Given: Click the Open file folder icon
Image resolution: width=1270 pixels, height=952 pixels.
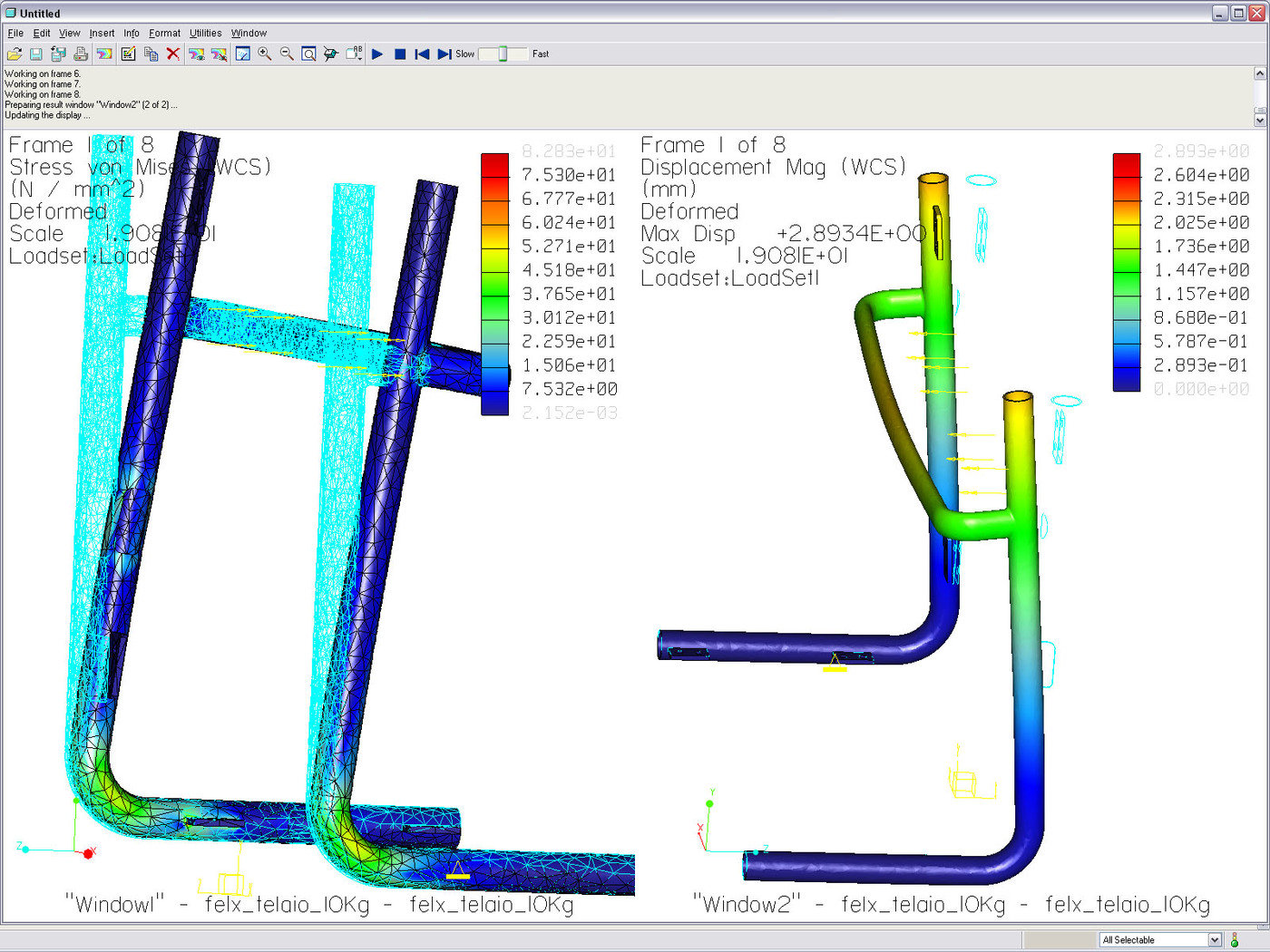Looking at the screenshot, I should coord(15,54).
